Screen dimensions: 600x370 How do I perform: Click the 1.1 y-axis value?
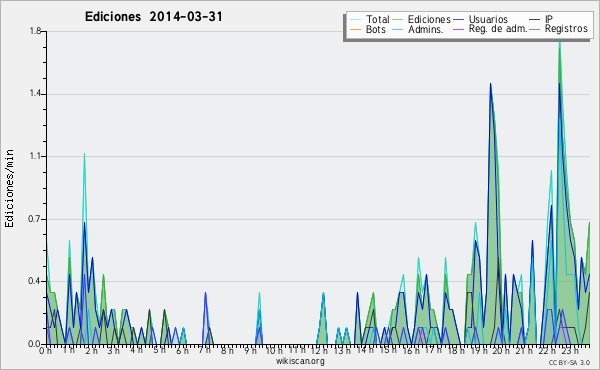[x=35, y=156]
